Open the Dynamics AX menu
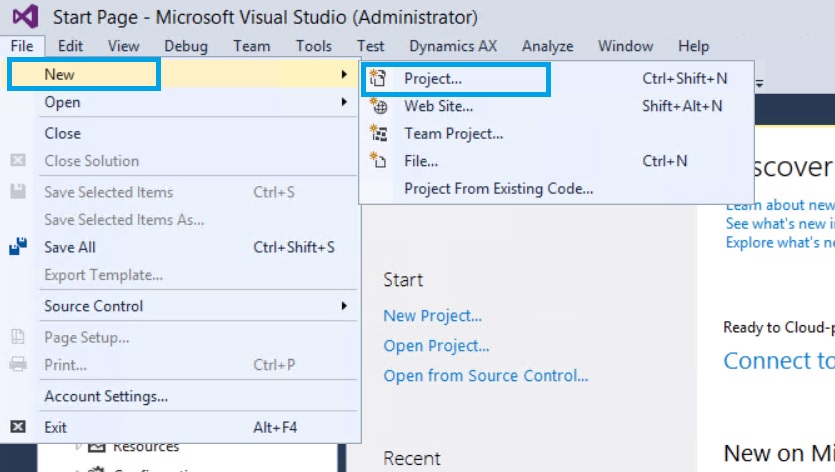 (453, 46)
